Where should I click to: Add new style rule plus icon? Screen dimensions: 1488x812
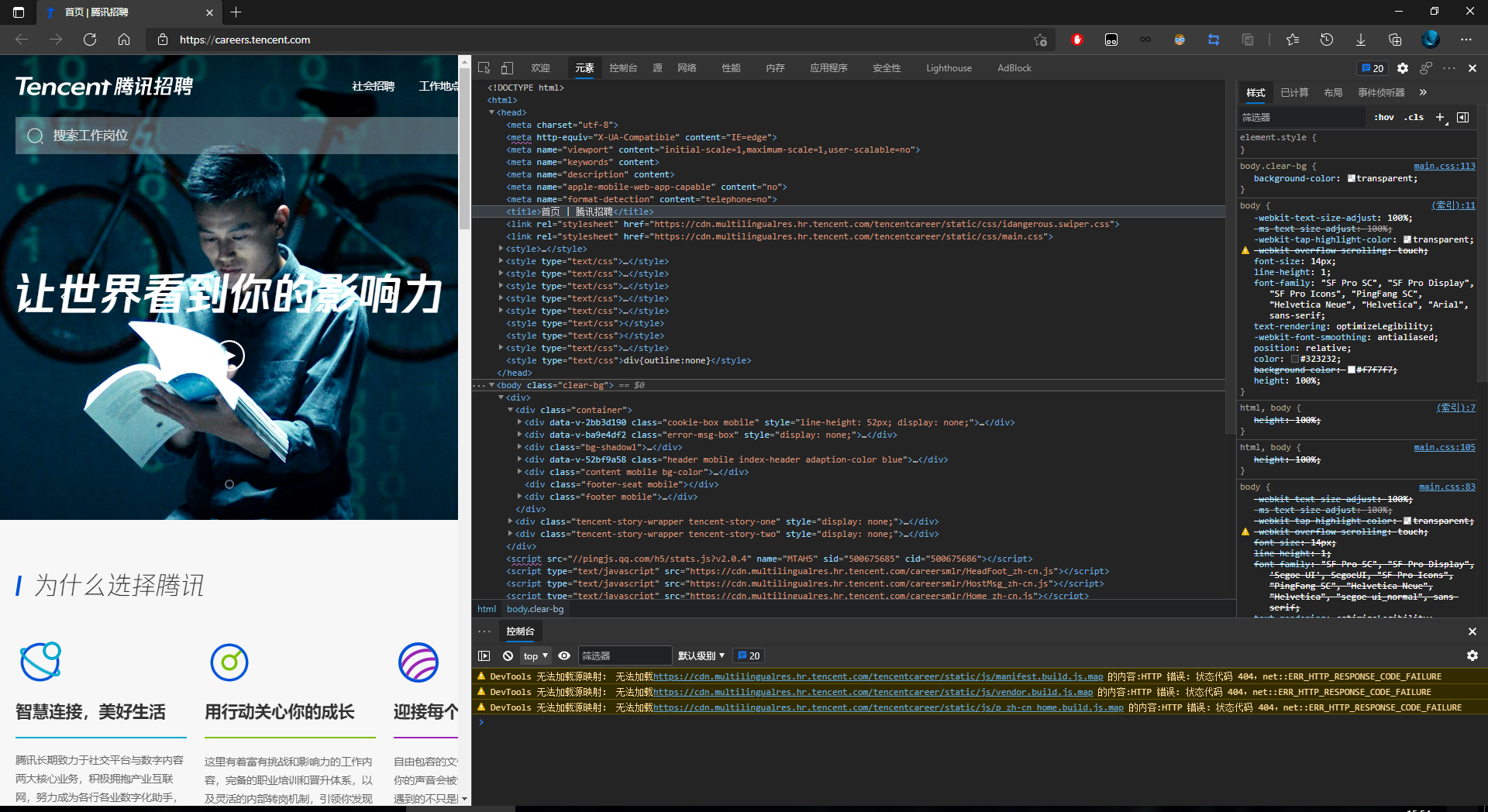click(x=1440, y=117)
